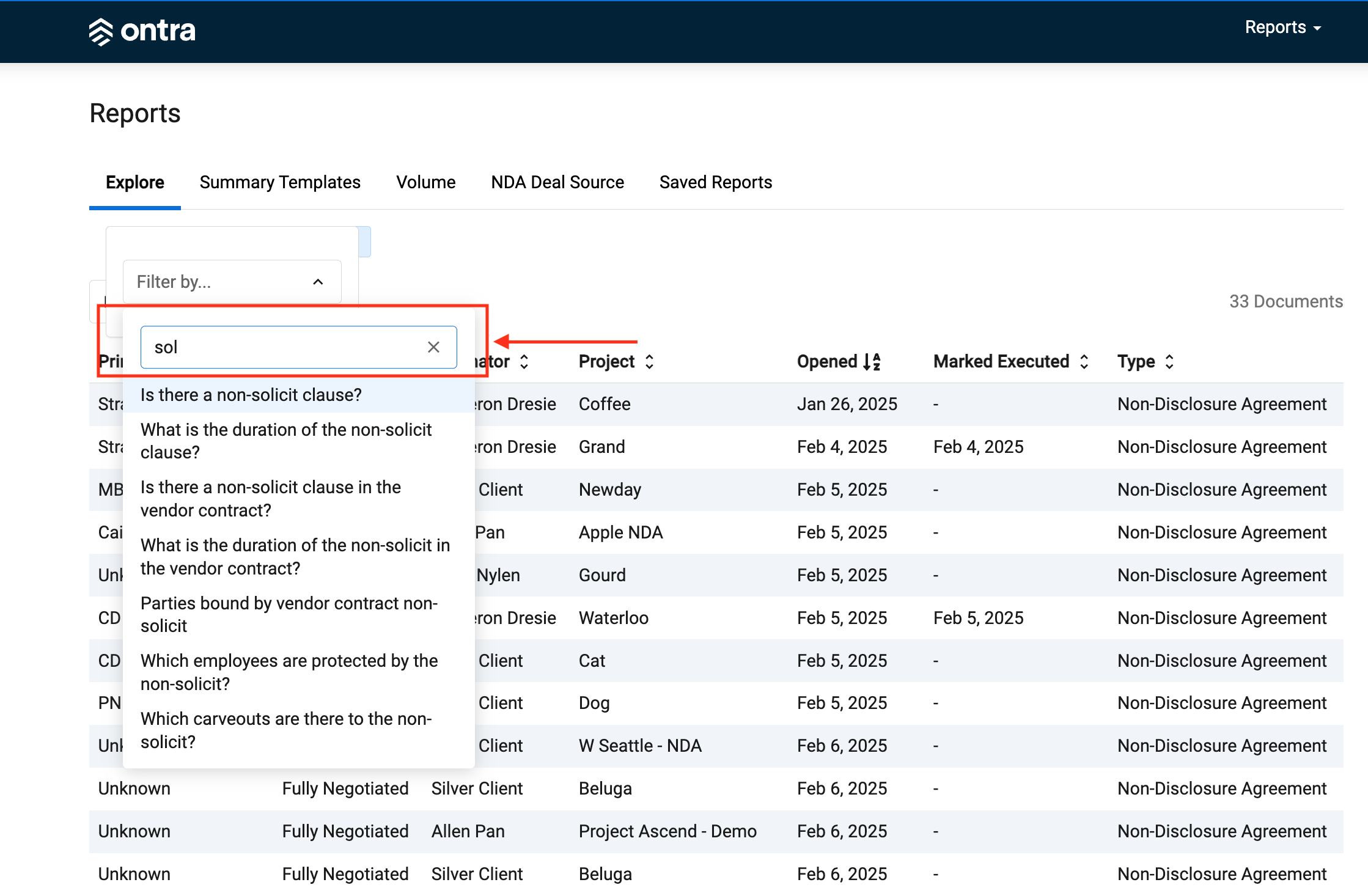
Task: Select 'What is the duration of the non-solicit in the vendor contract?'
Action: click(299, 557)
